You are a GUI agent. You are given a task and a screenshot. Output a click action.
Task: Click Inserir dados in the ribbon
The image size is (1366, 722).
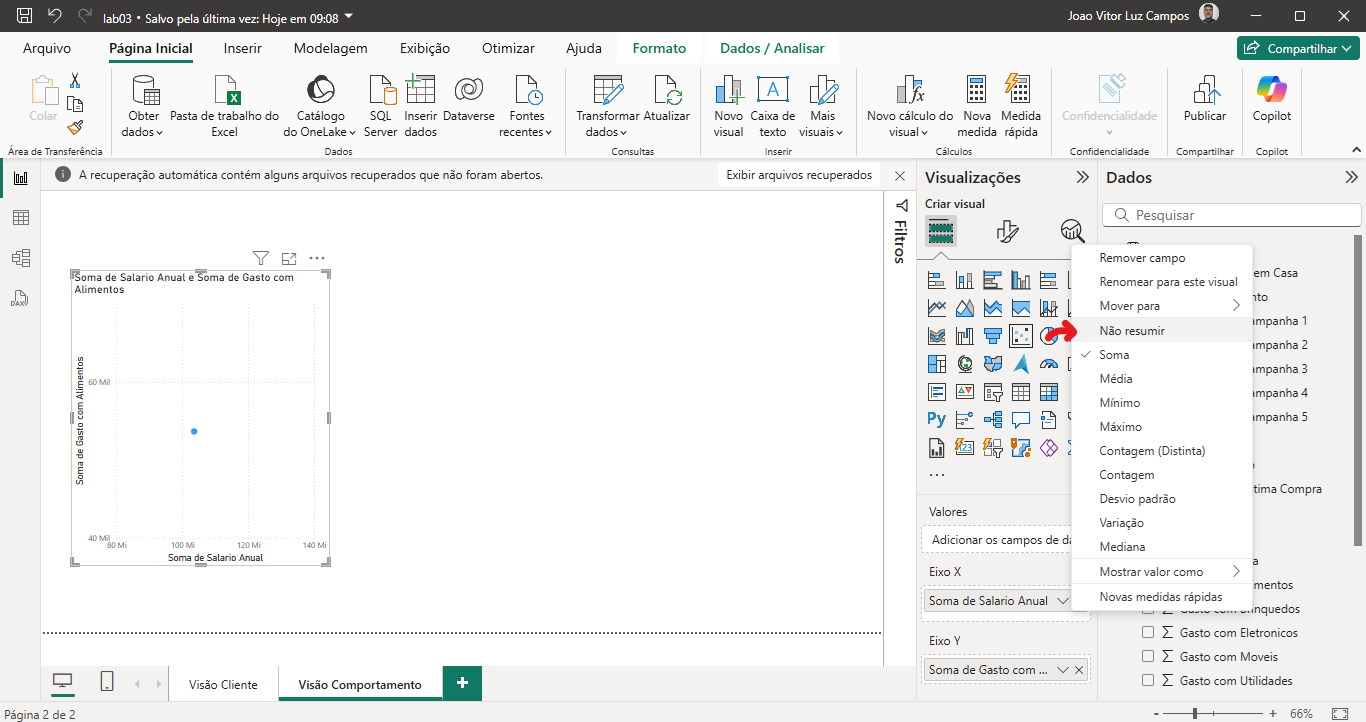tap(421, 106)
